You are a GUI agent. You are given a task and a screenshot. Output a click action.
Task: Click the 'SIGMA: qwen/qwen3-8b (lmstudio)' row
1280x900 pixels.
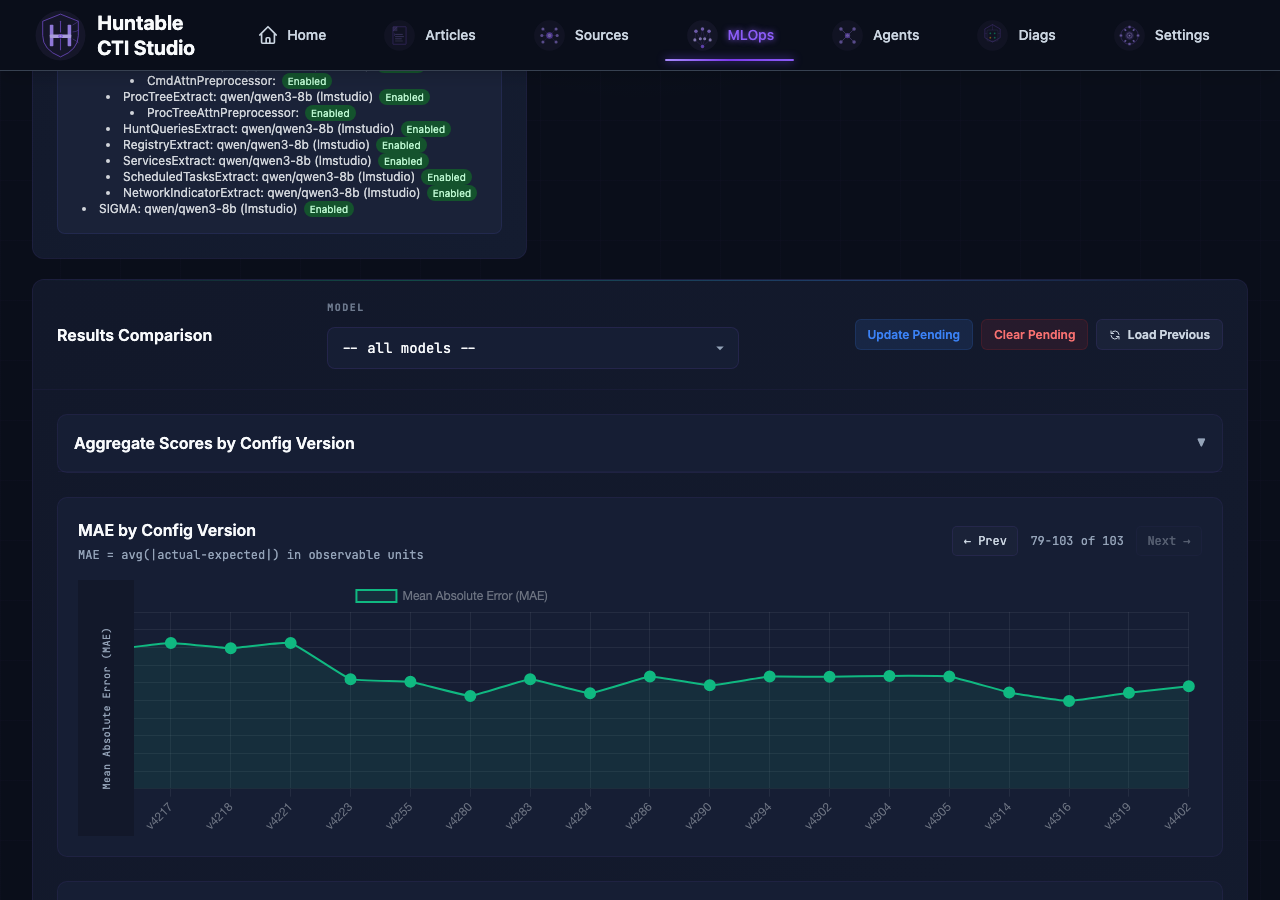(198, 209)
